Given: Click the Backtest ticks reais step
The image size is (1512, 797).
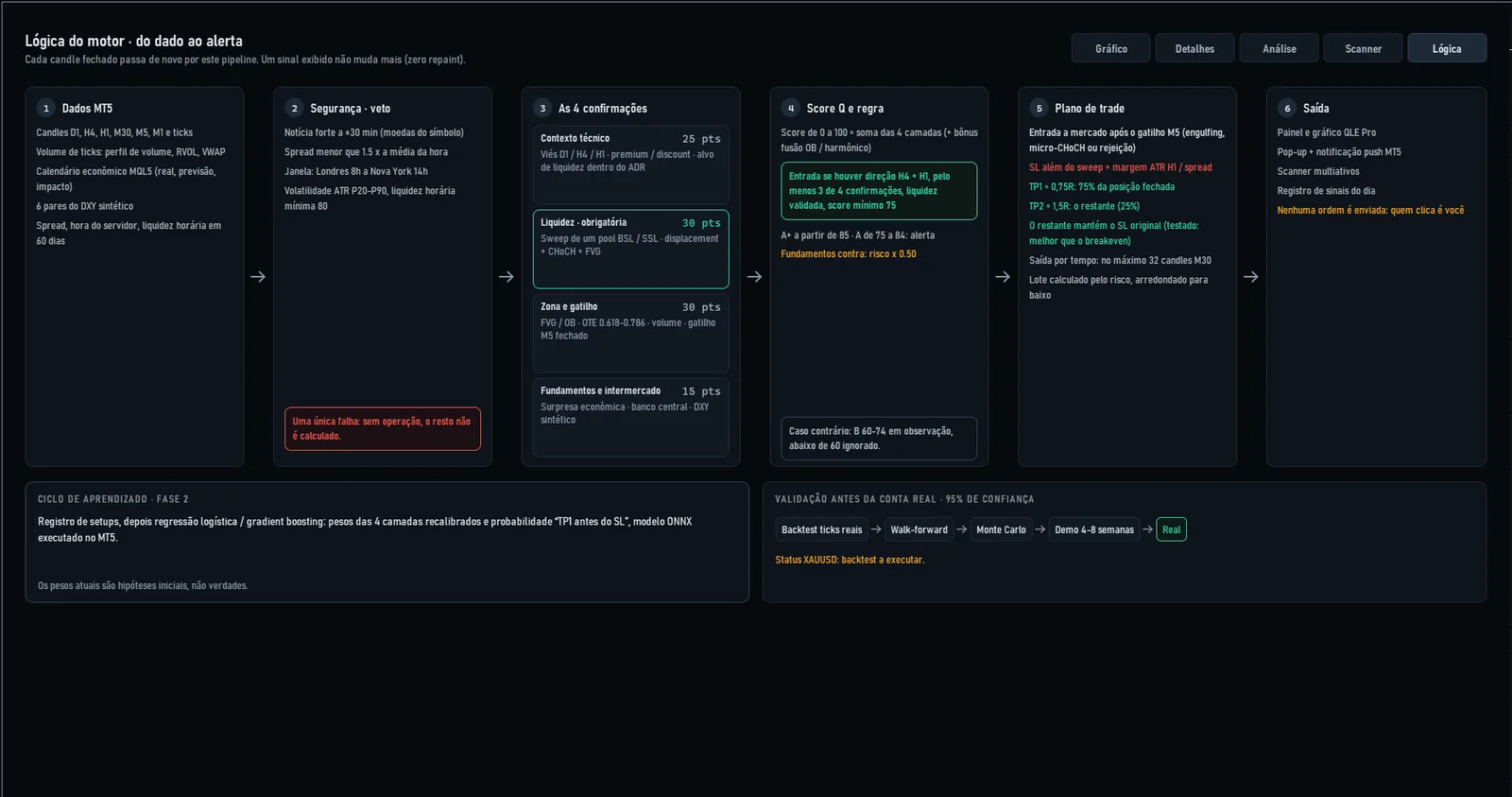Looking at the screenshot, I should [x=822, y=529].
